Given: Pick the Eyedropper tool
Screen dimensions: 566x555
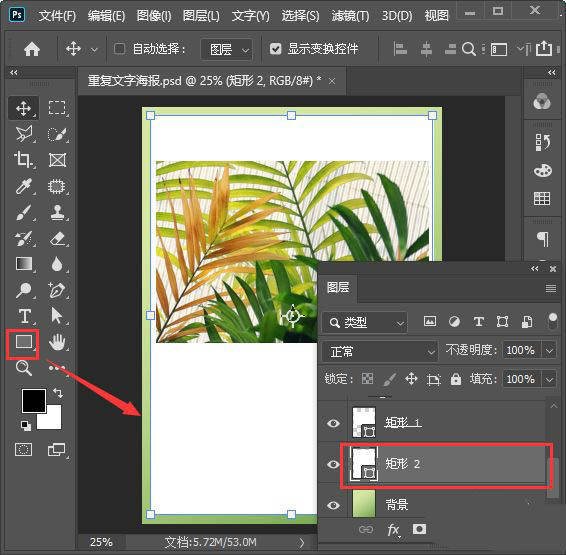Looking at the screenshot, I should 23,186.
